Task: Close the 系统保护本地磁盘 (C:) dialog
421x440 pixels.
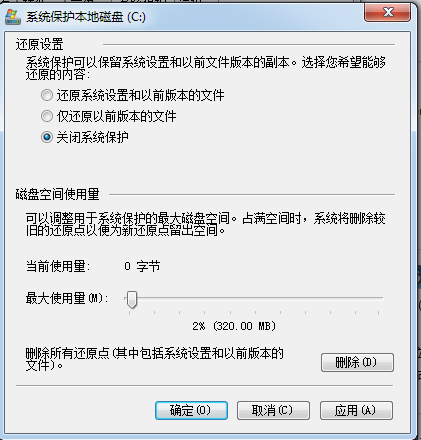Action: point(387,13)
